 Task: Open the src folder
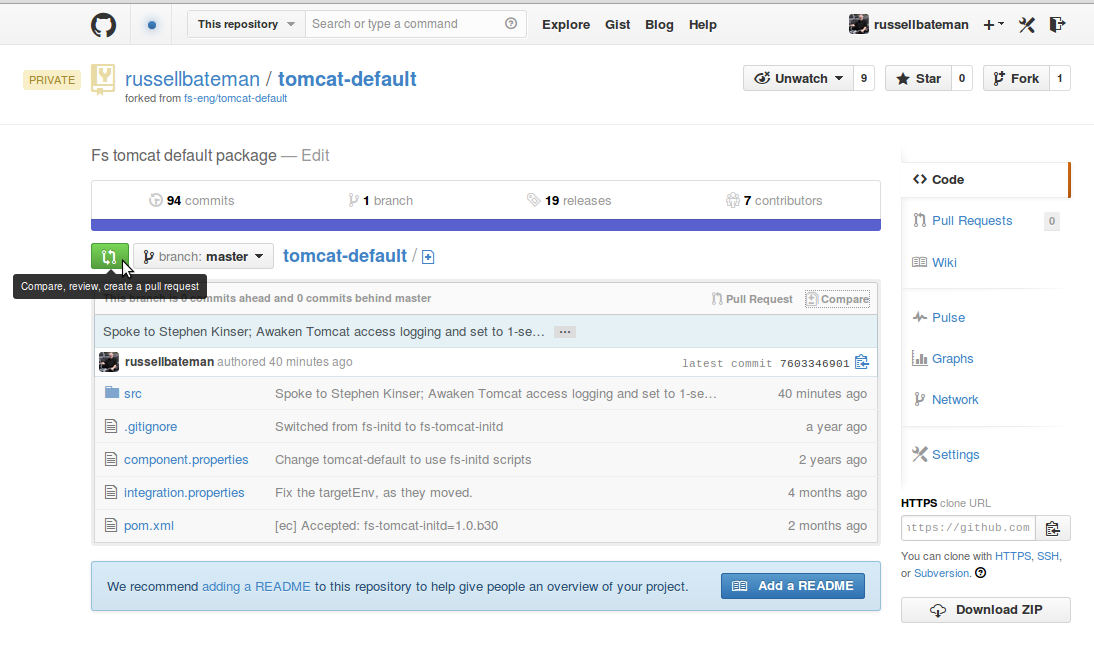(x=133, y=394)
